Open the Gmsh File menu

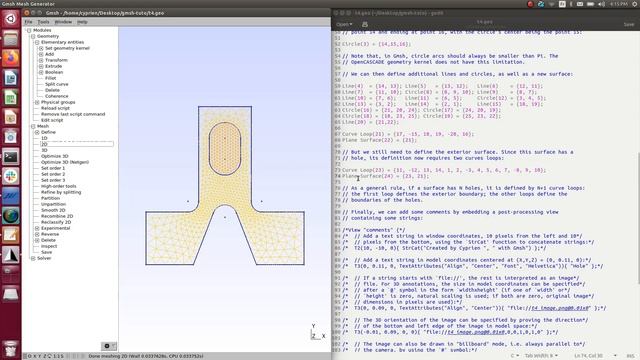[28, 22]
